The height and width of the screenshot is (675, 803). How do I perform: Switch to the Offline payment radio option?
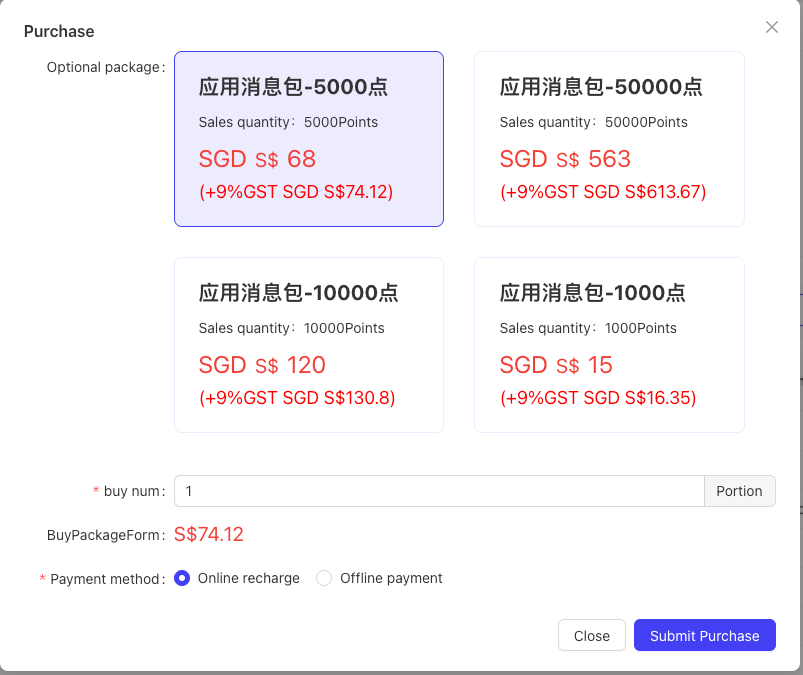[x=324, y=578]
